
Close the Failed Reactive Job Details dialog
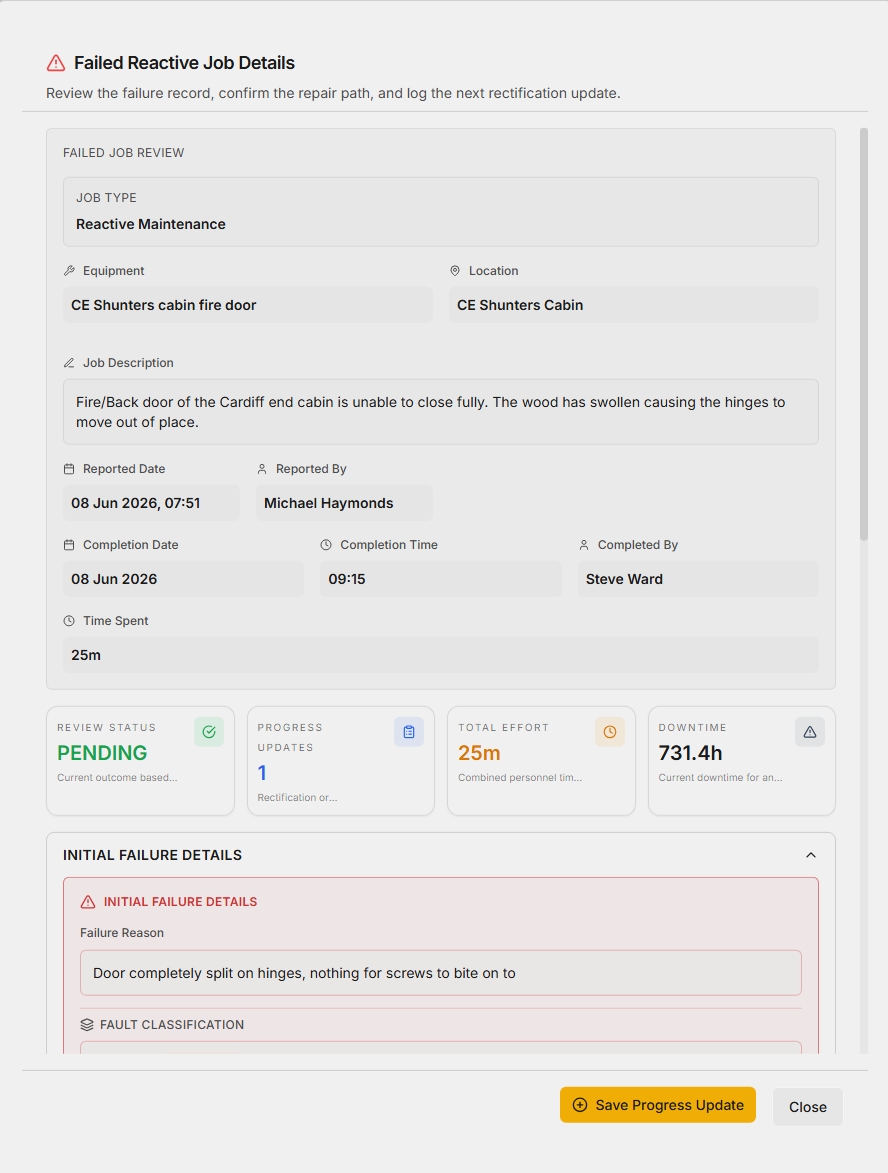[x=808, y=1107]
